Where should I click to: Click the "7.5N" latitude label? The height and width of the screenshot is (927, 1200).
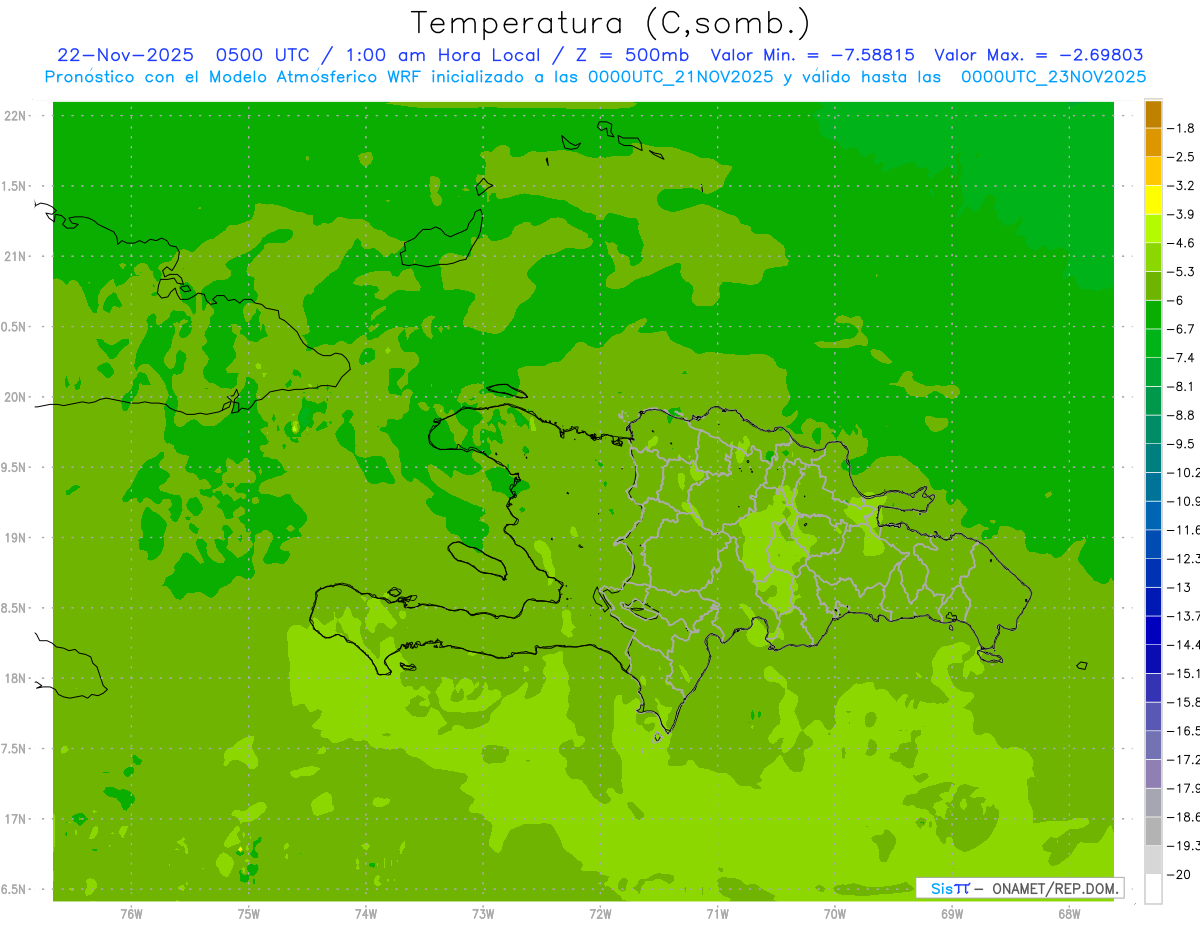(16, 749)
